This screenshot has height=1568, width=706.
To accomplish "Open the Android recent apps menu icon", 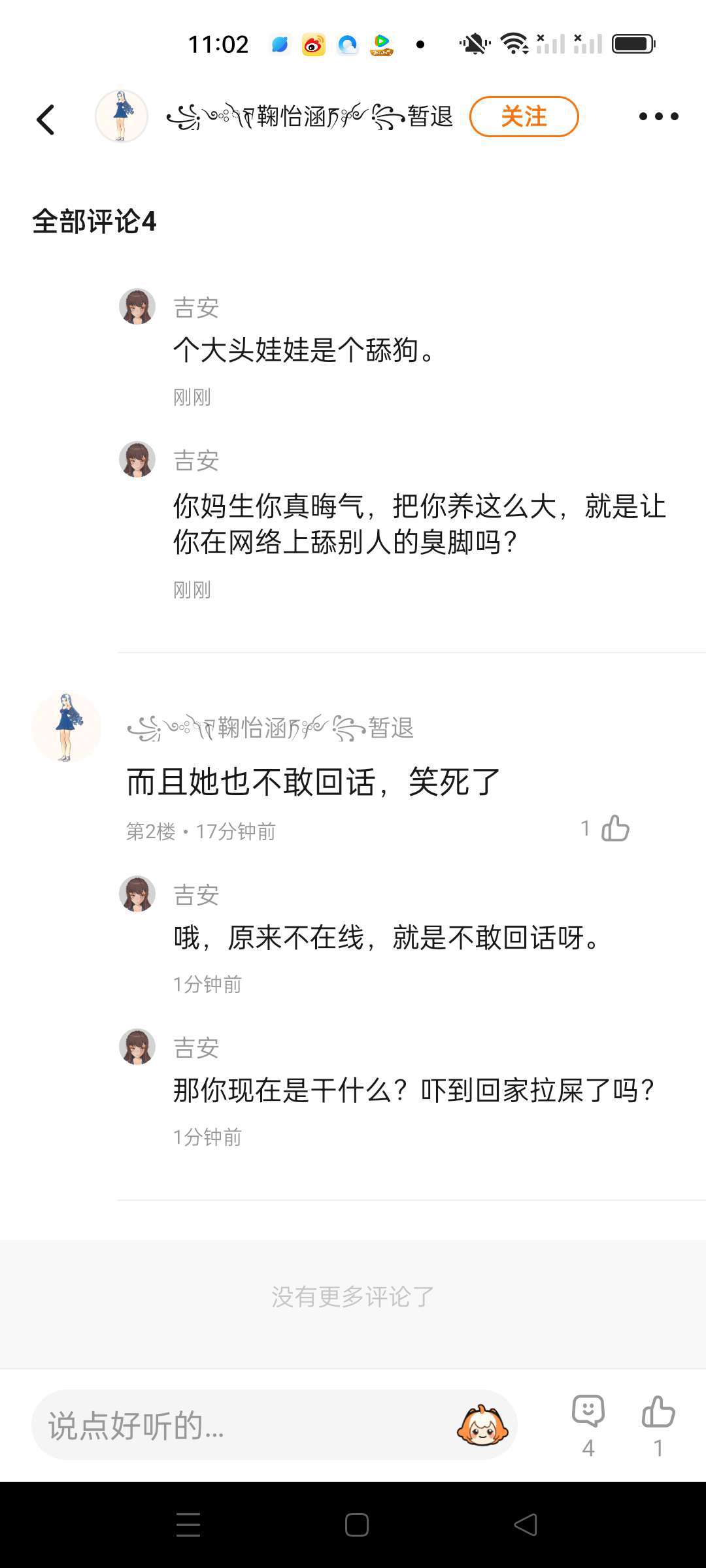I will click(x=188, y=1524).
